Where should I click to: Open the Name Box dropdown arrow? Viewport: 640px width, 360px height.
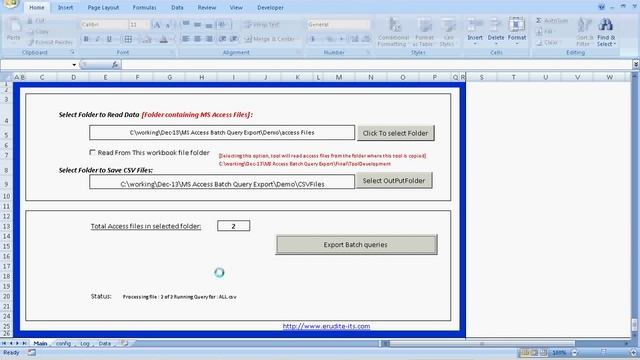[x=74, y=64]
